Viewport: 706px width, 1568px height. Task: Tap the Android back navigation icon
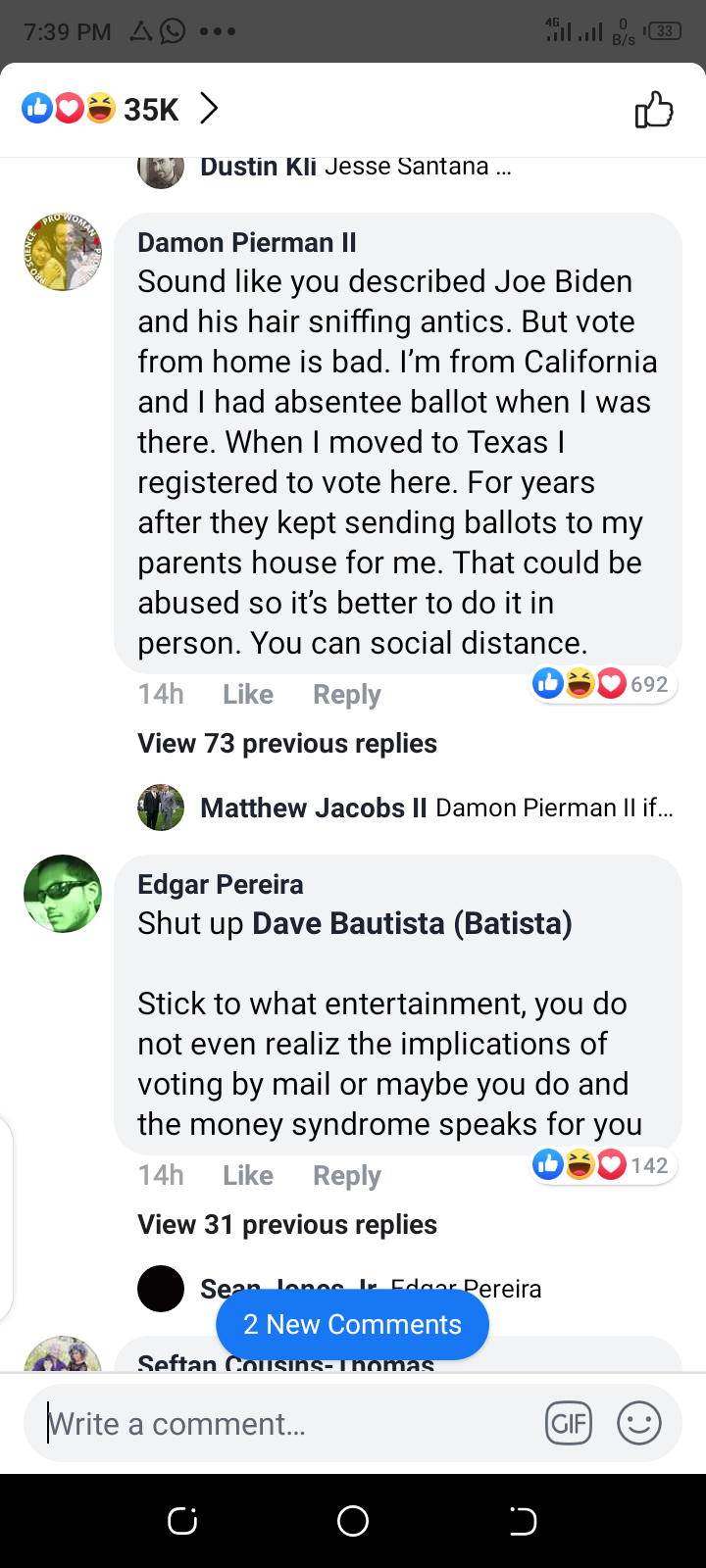pos(523,1521)
